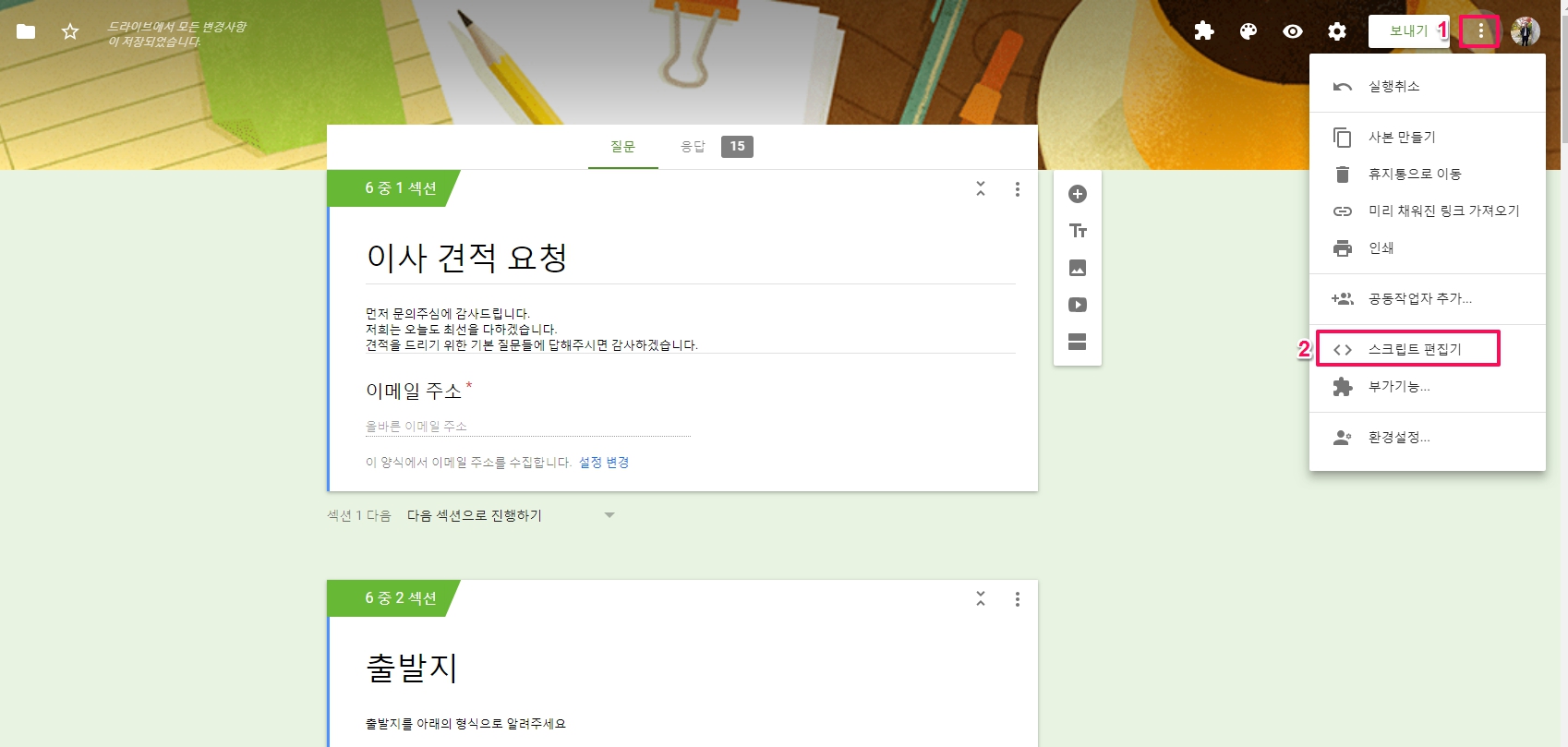Click the eye preview icon
1568x747 pixels.
[x=1293, y=31]
